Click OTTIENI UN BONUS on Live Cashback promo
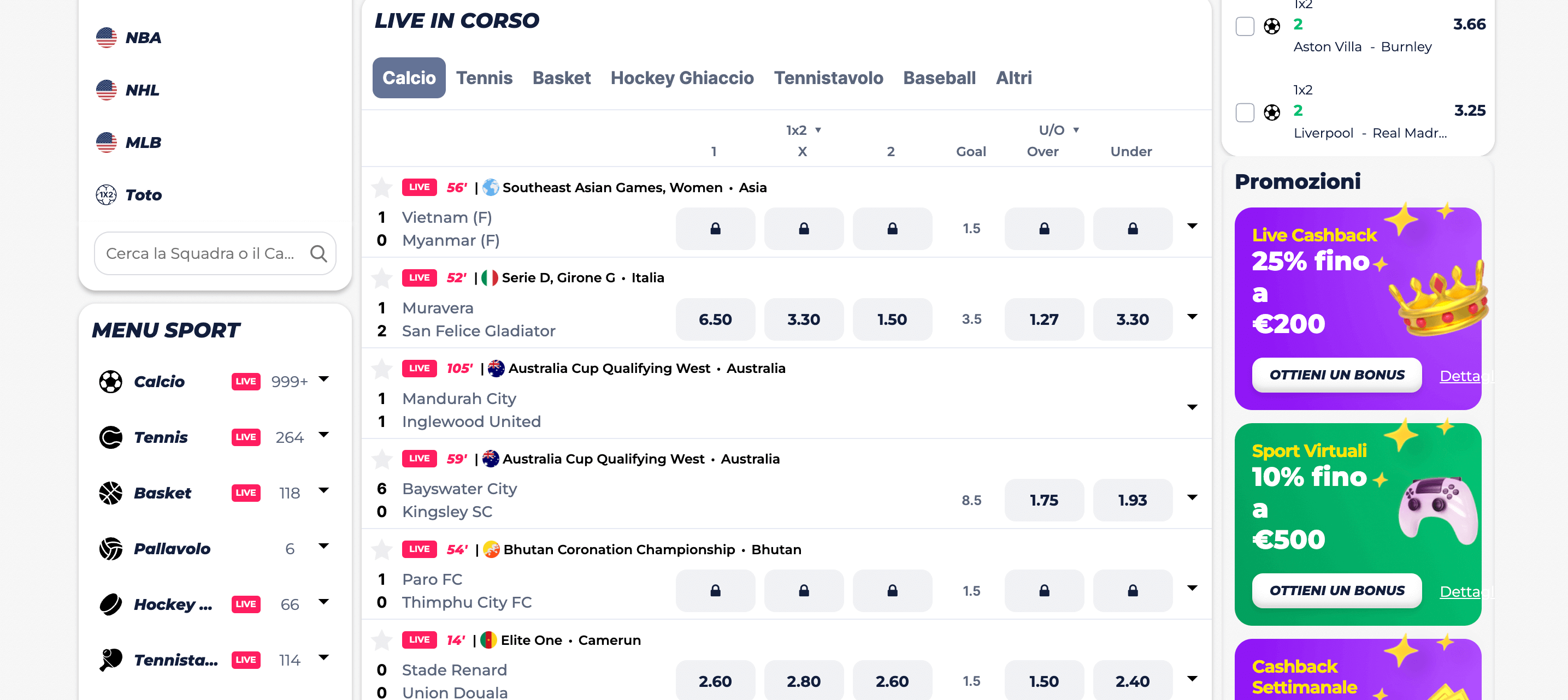Screen dimensions: 1568x700 [x=1337, y=375]
